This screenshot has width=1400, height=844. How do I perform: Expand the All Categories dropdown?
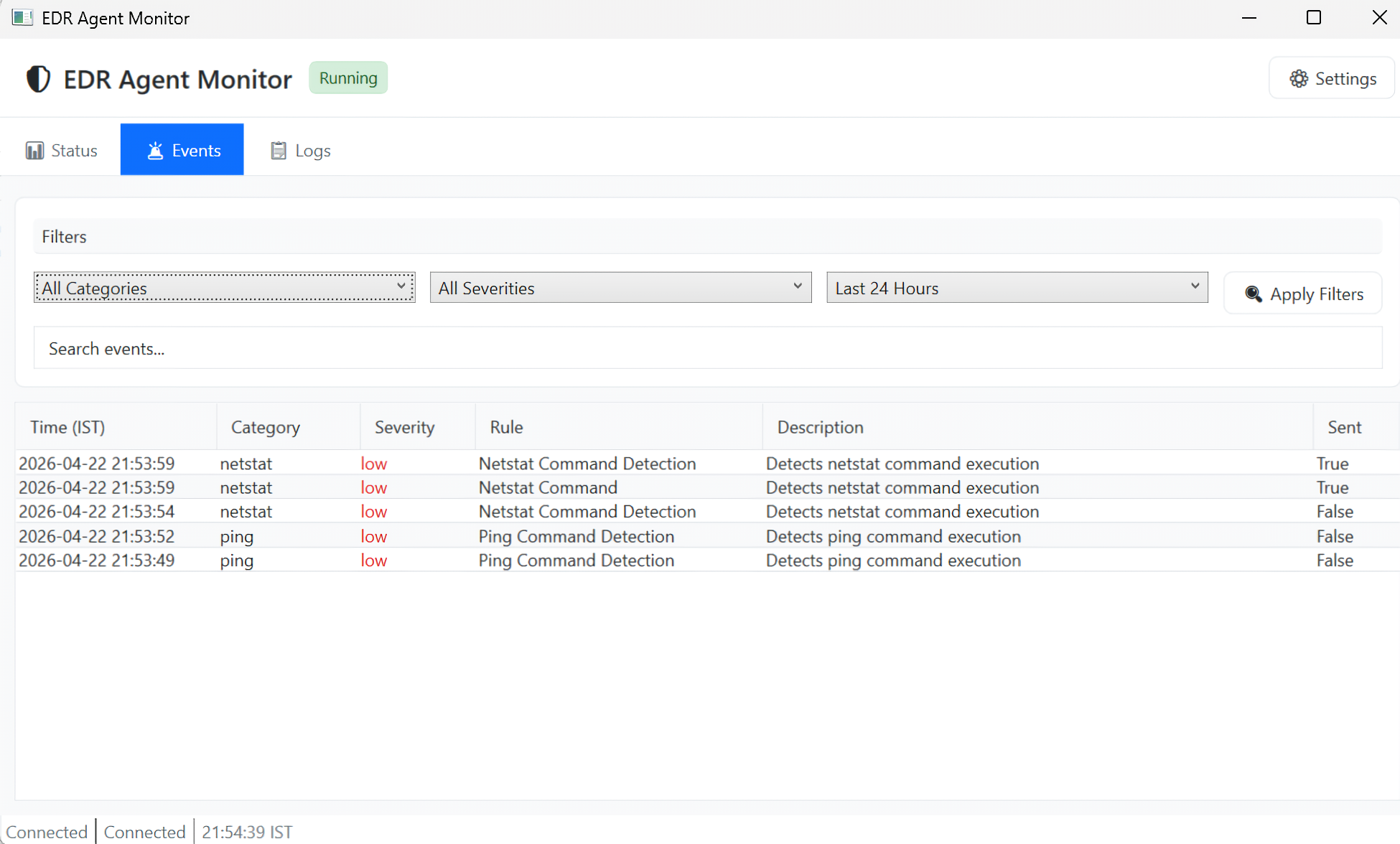tap(224, 288)
